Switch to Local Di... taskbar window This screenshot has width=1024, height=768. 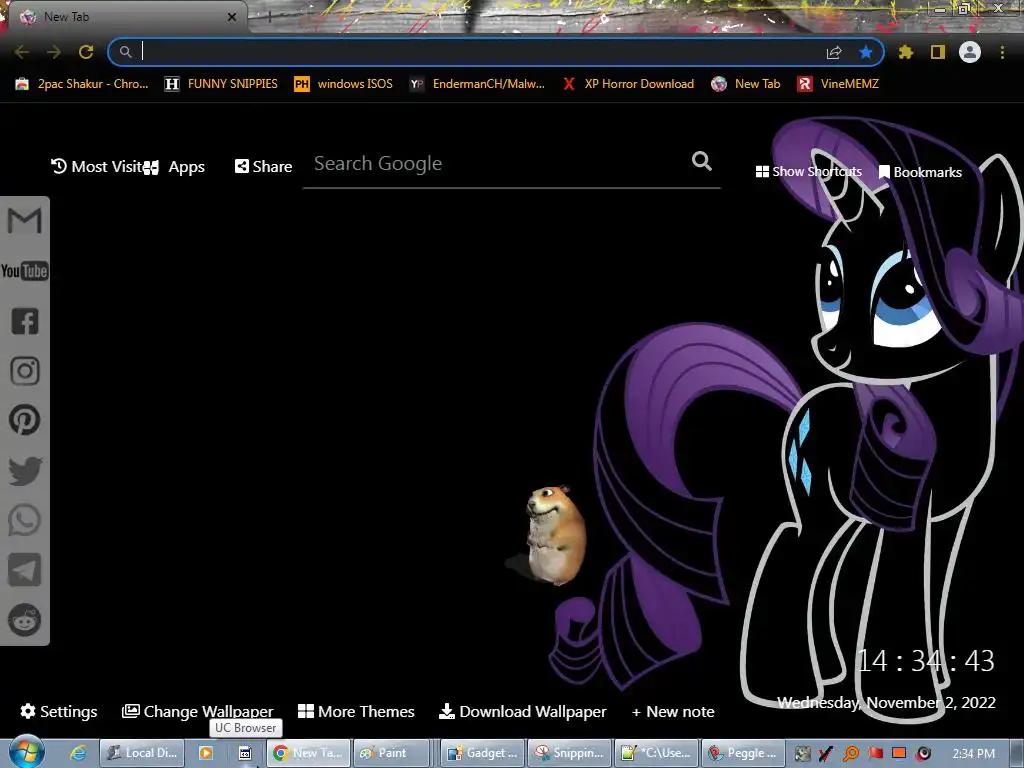tap(142, 753)
